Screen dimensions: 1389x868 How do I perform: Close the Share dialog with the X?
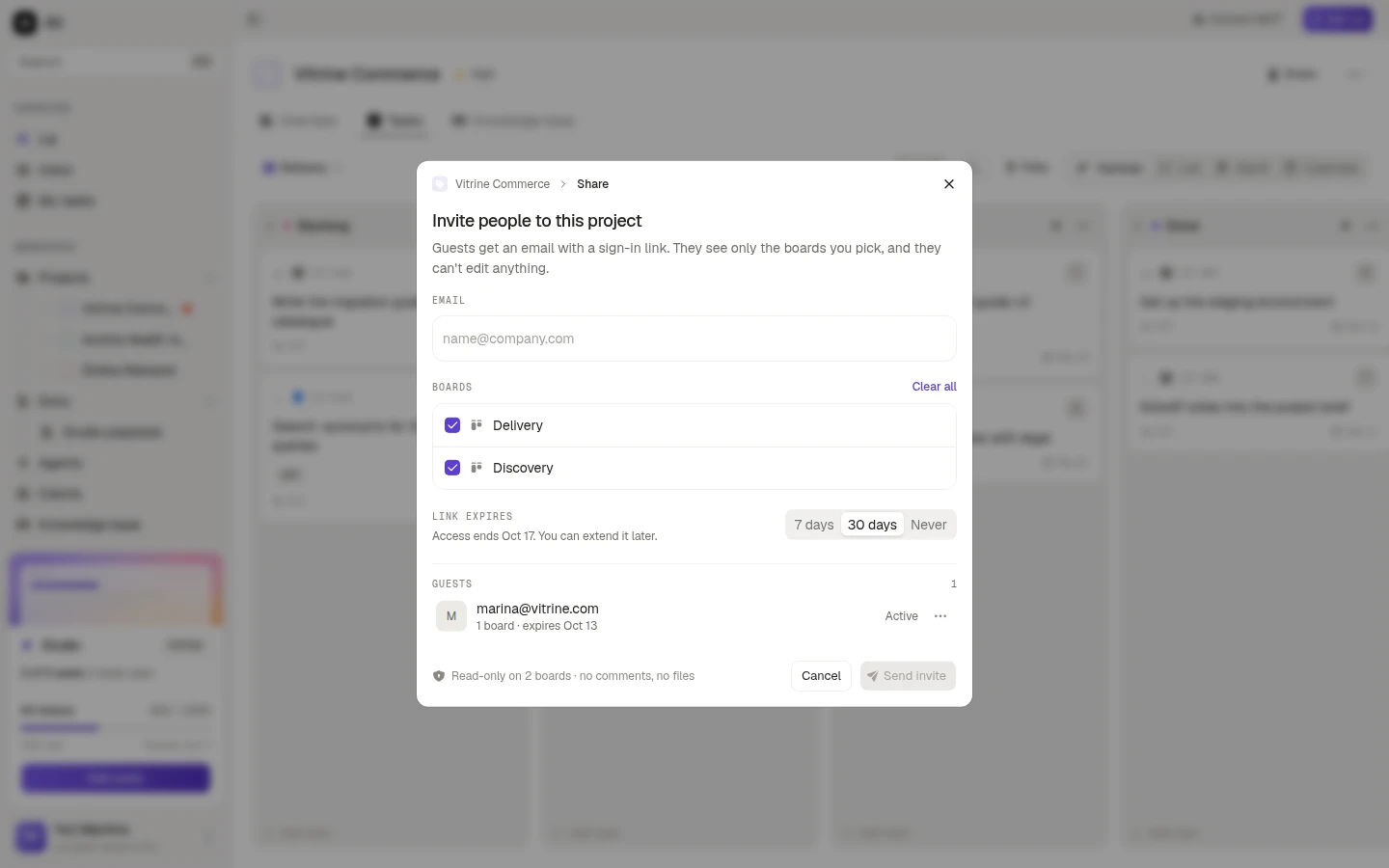(949, 184)
